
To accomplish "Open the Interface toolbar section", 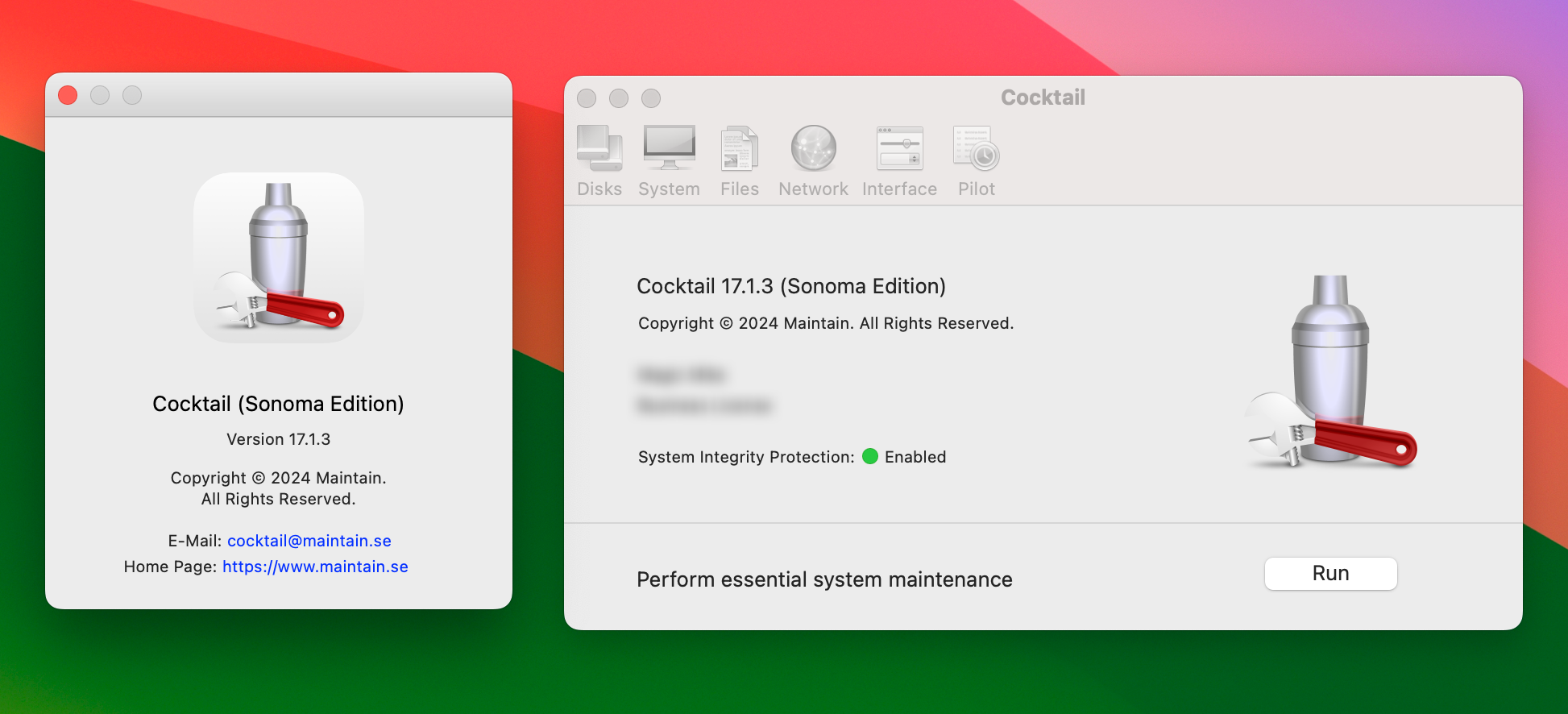I will [x=899, y=161].
